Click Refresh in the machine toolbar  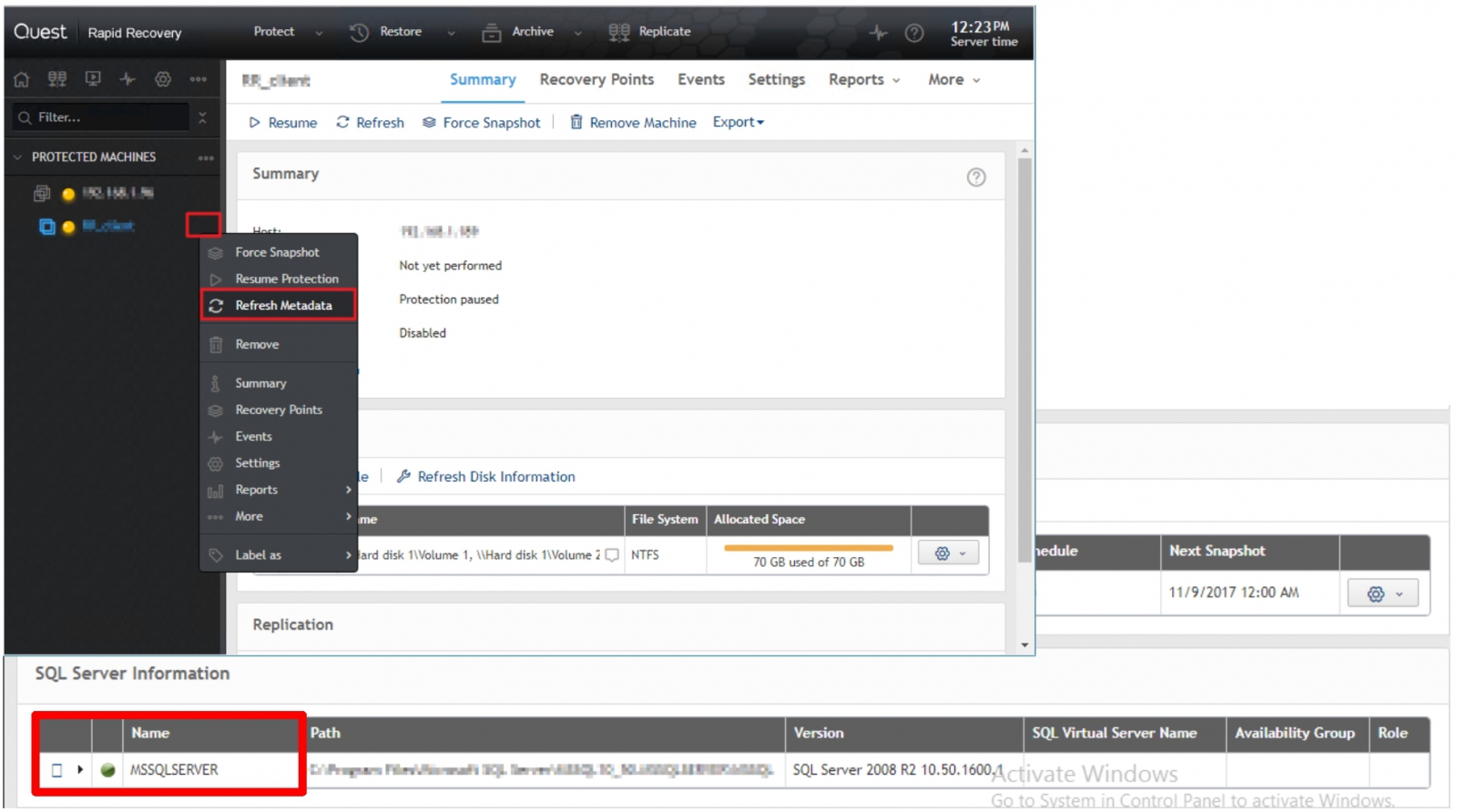pyautogui.click(x=371, y=123)
